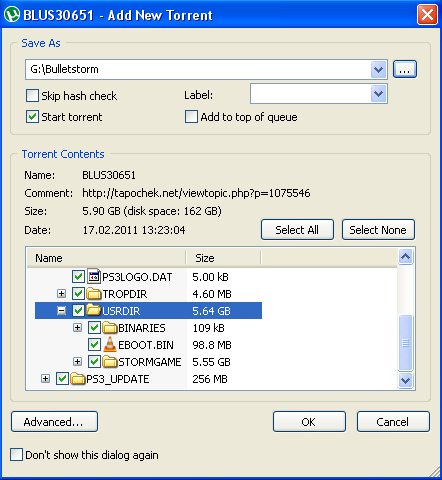This screenshot has width=442, height=480.
Task: Click the TROPDIR folder icon
Action: click(x=94, y=294)
